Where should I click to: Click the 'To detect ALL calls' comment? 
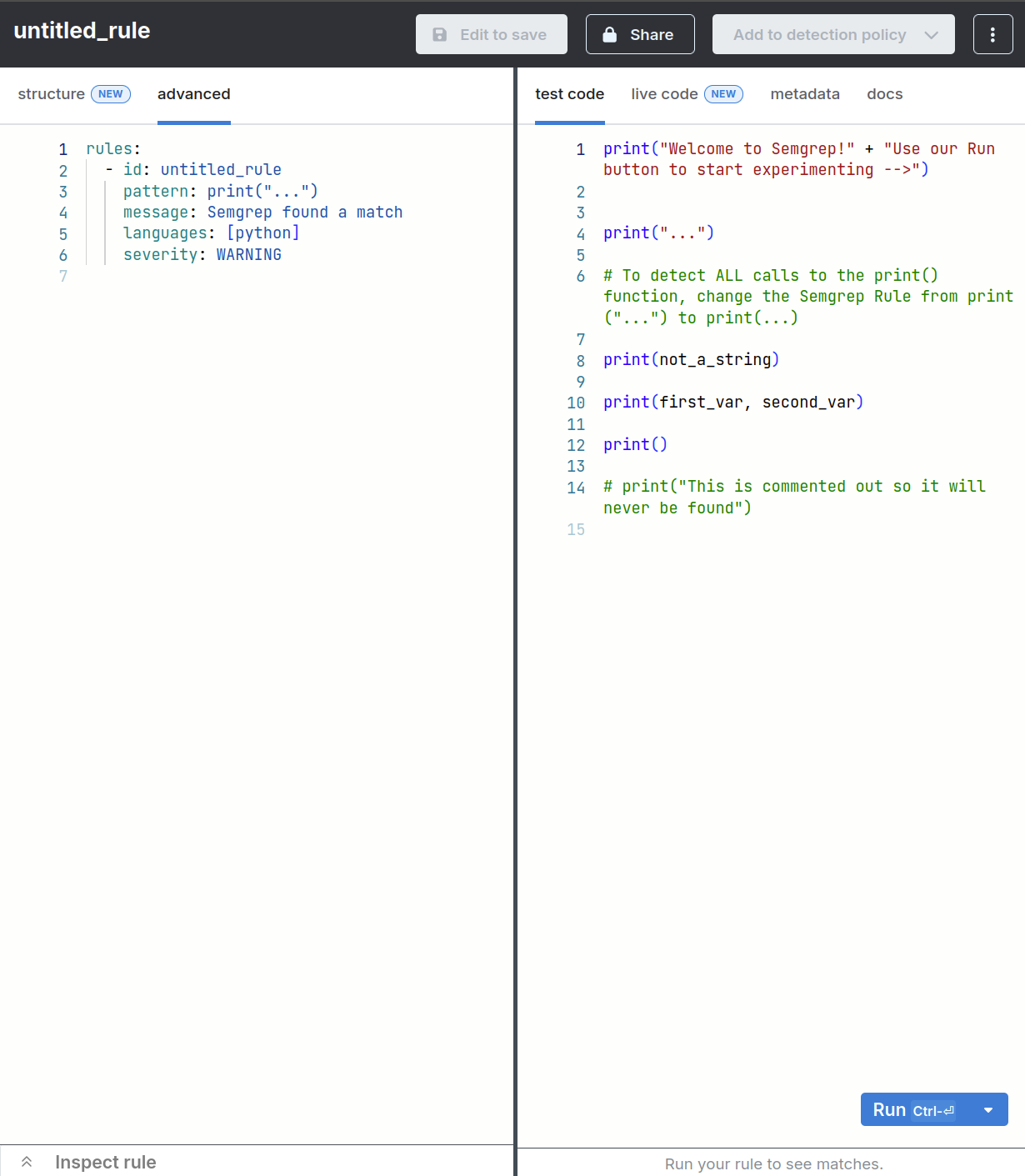(x=808, y=297)
